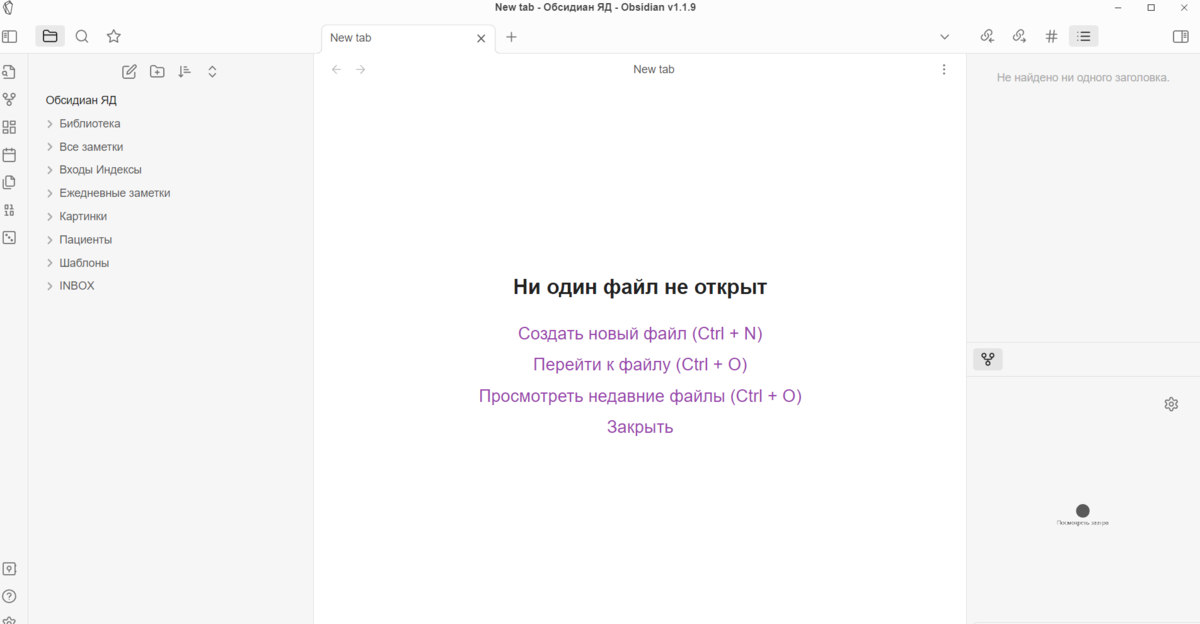
Task: Click the binary digits ribbon icon
Action: coord(10,210)
